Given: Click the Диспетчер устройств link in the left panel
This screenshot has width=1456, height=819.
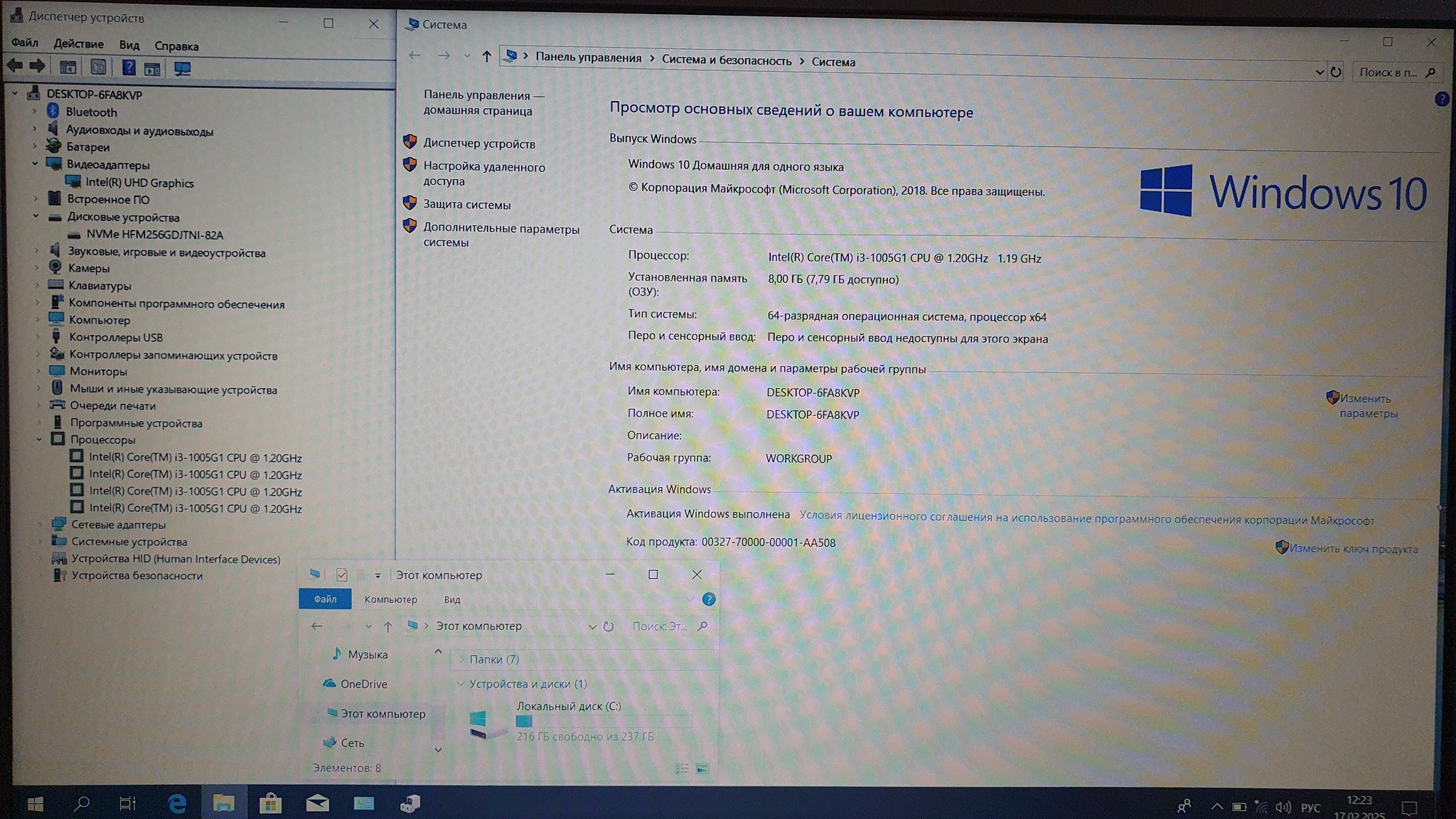Looking at the screenshot, I should (x=478, y=144).
